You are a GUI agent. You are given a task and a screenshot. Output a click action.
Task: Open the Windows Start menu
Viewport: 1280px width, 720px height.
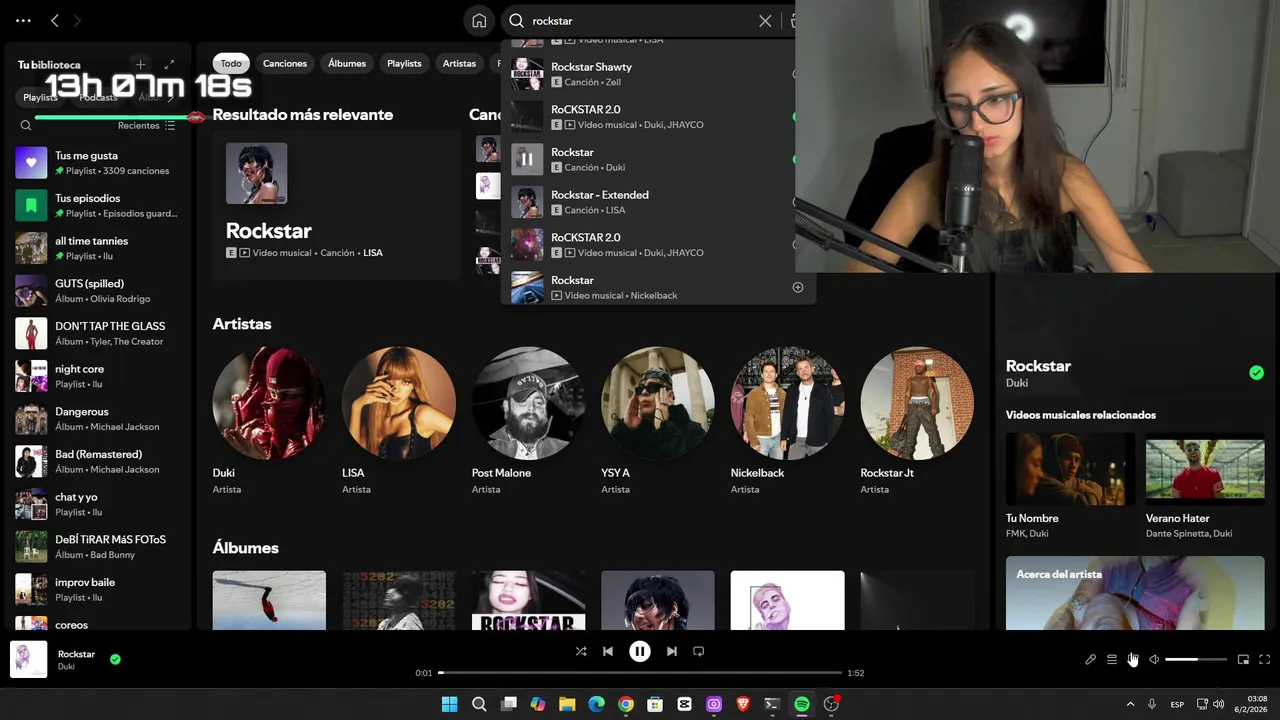450,704
